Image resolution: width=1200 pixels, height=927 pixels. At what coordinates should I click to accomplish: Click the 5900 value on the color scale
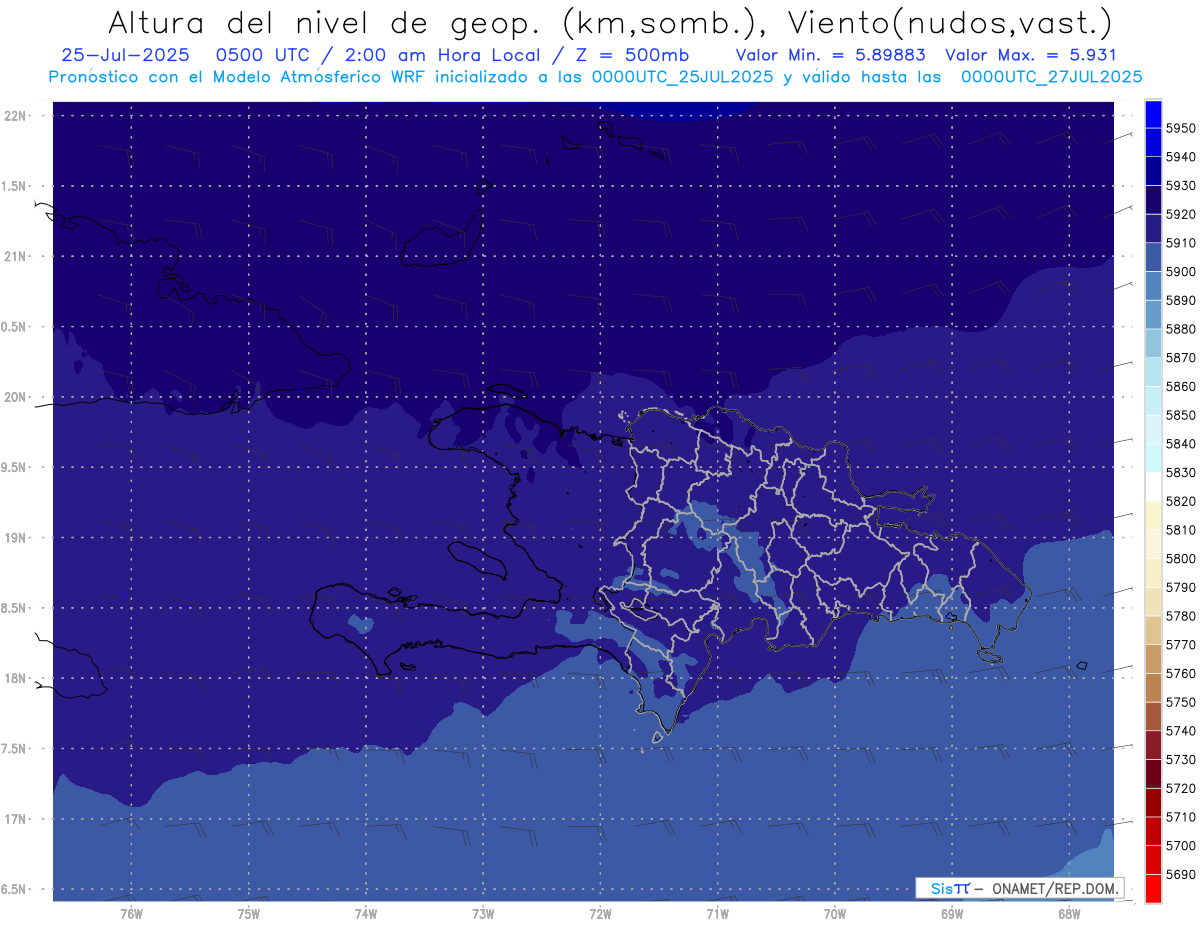(1181, 272)
